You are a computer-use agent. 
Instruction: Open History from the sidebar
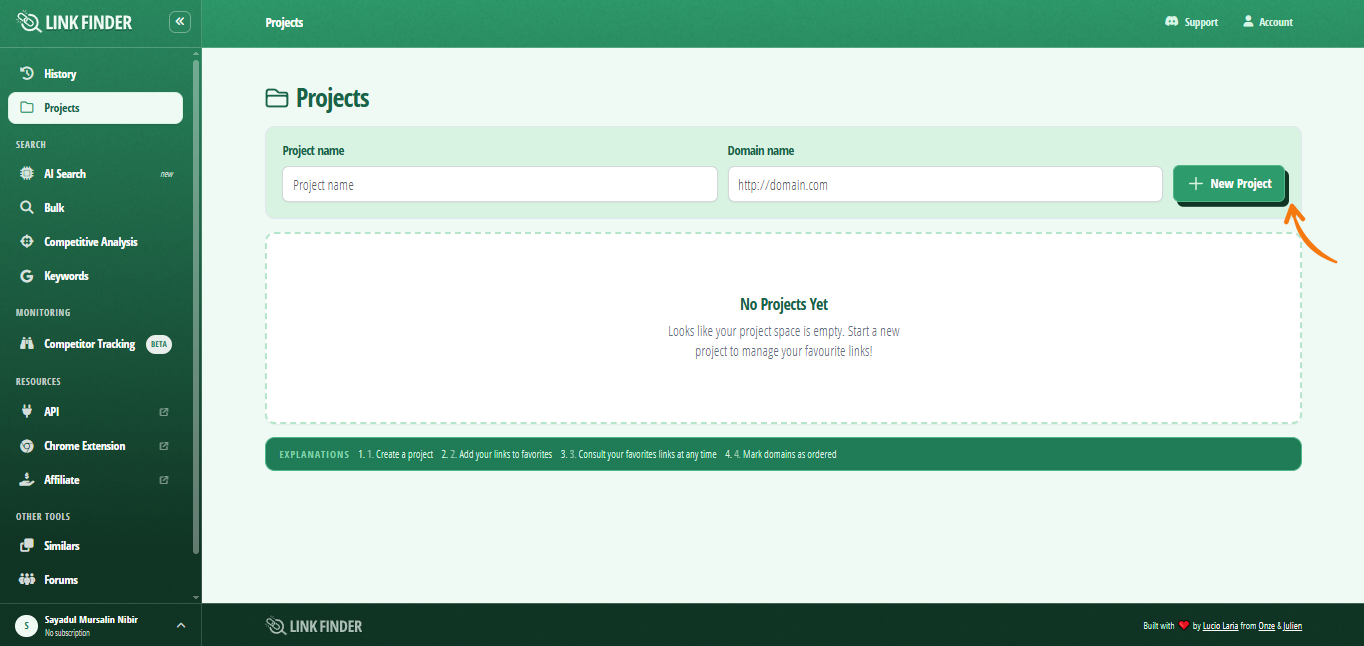point(95,74)
